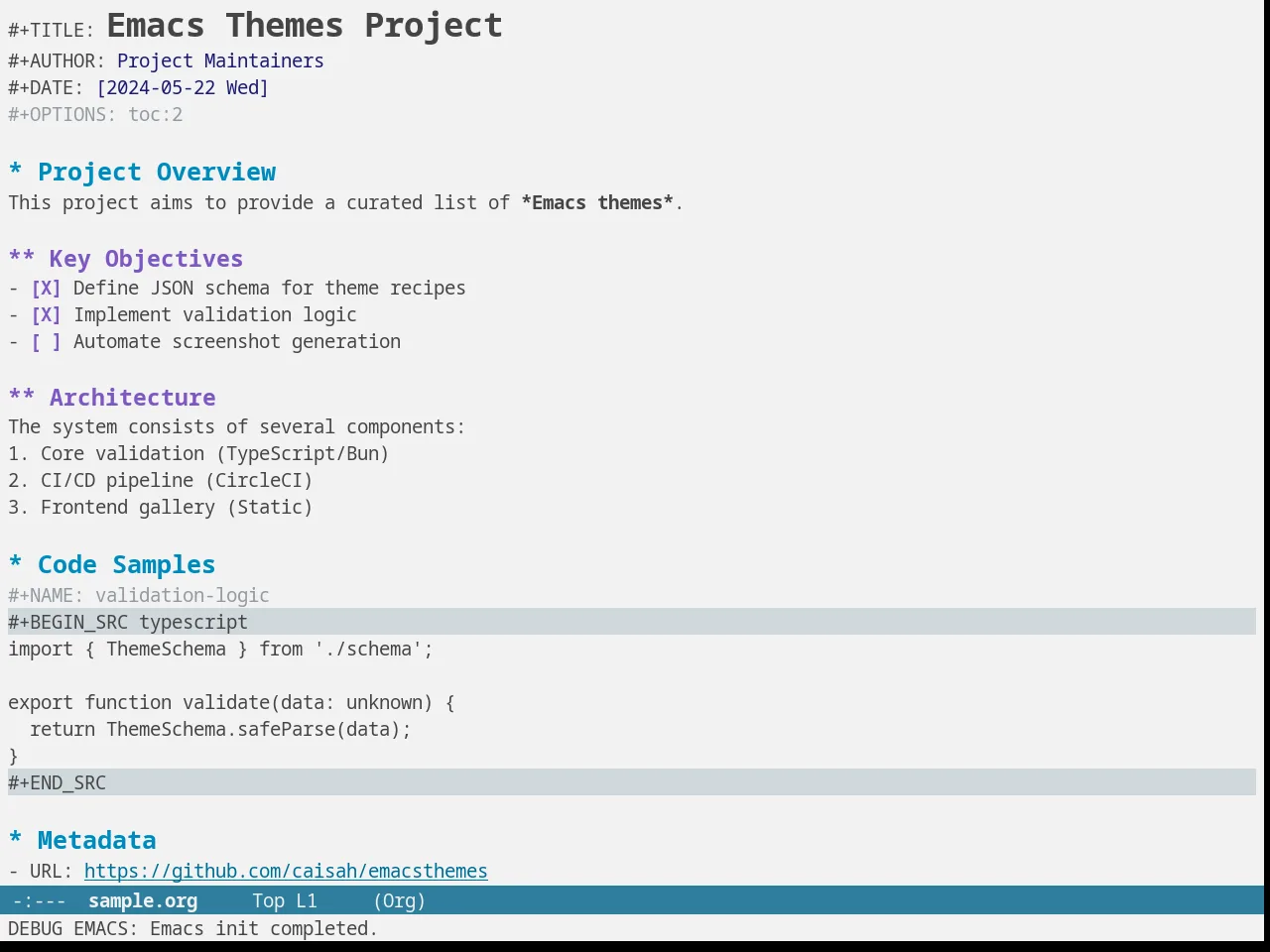The width and height of the screenshot is (1270, 952).
Task: Toggle the checkbox for Define JSON schema
Action: click(x=46, y=289)
